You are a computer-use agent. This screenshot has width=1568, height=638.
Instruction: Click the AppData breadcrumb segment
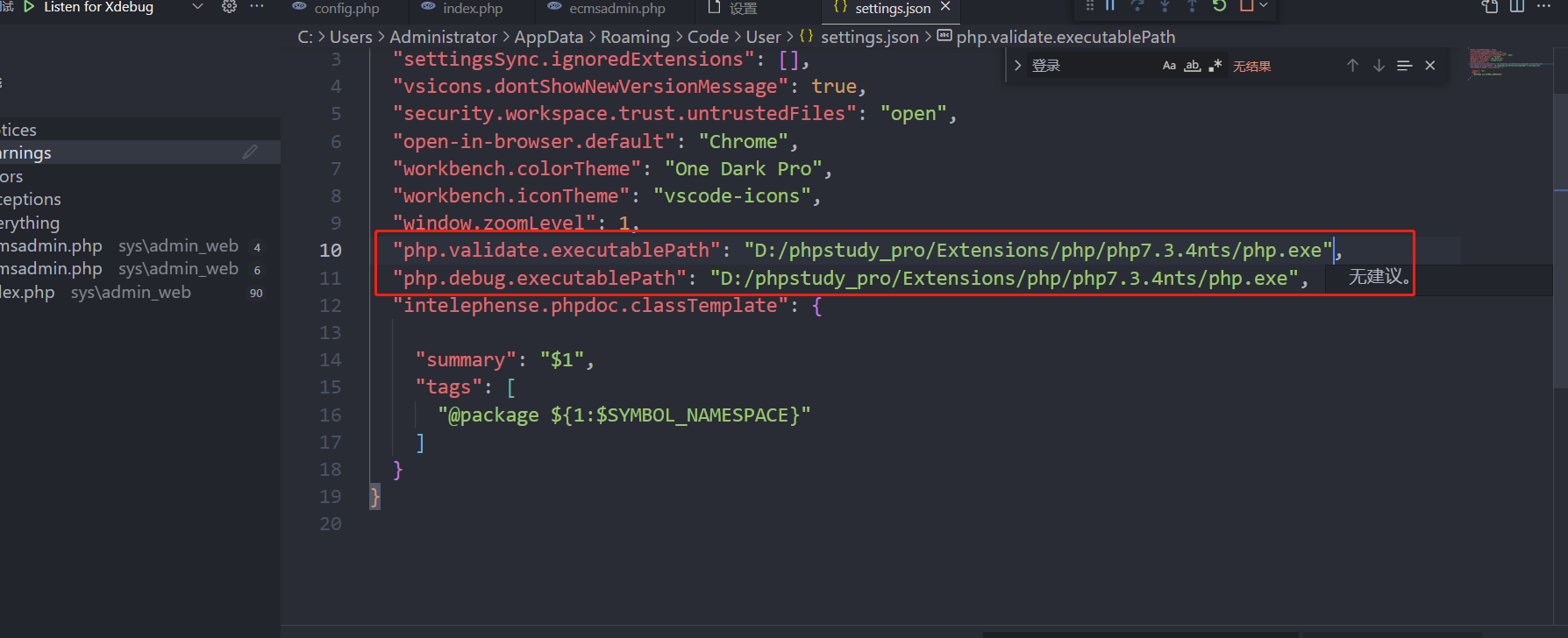click(x=549, y=37)
